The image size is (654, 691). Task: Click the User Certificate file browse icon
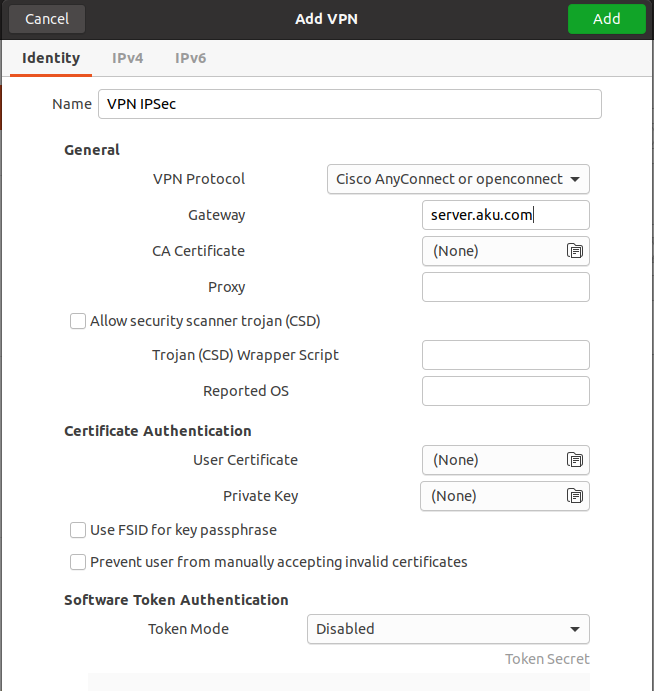(575, 460)
